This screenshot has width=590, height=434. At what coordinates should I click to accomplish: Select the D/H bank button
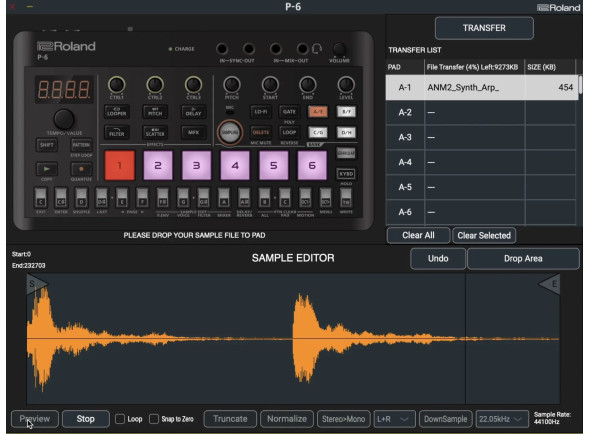346,132
